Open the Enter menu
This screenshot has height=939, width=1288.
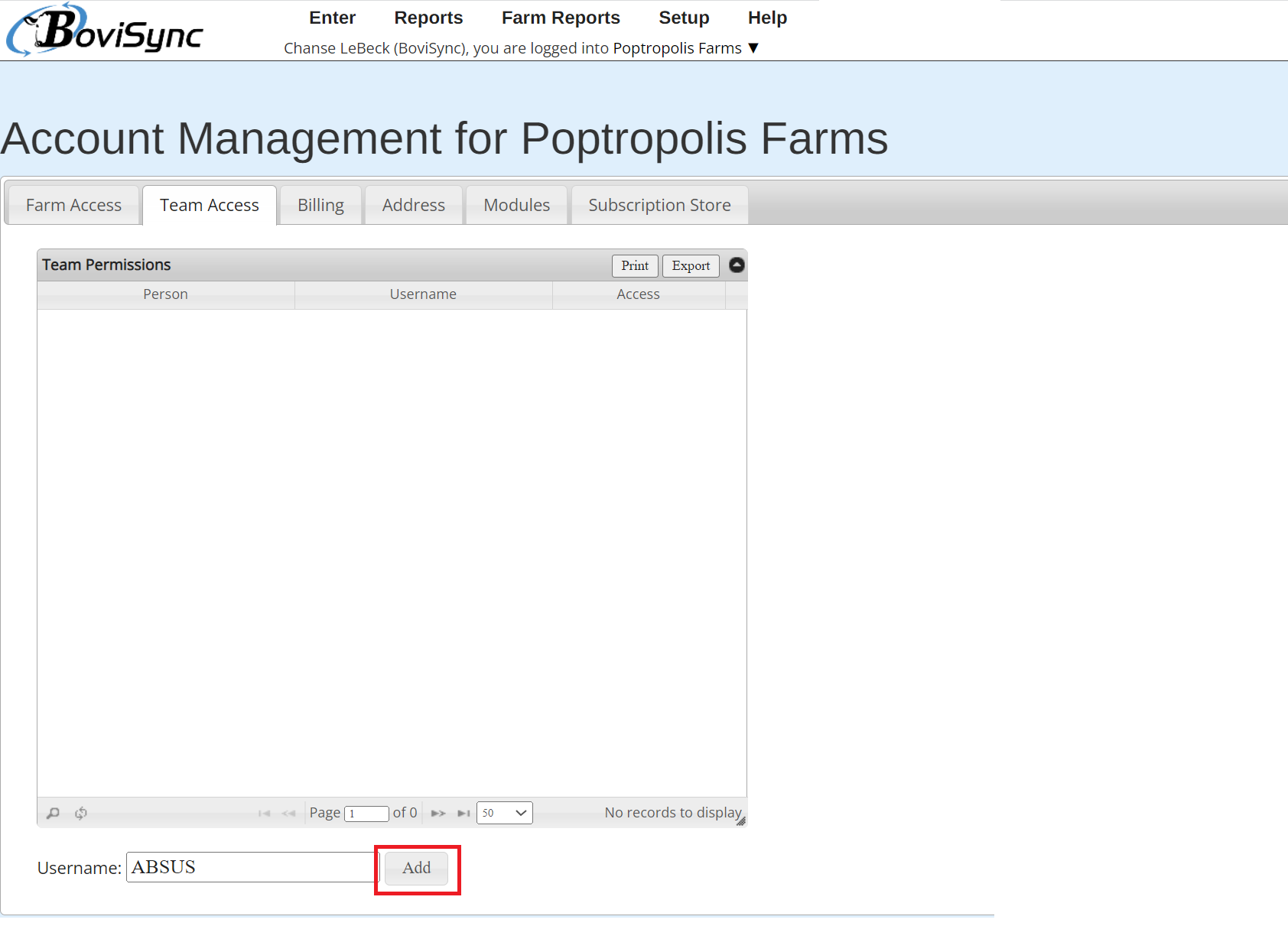coord(333,18)
